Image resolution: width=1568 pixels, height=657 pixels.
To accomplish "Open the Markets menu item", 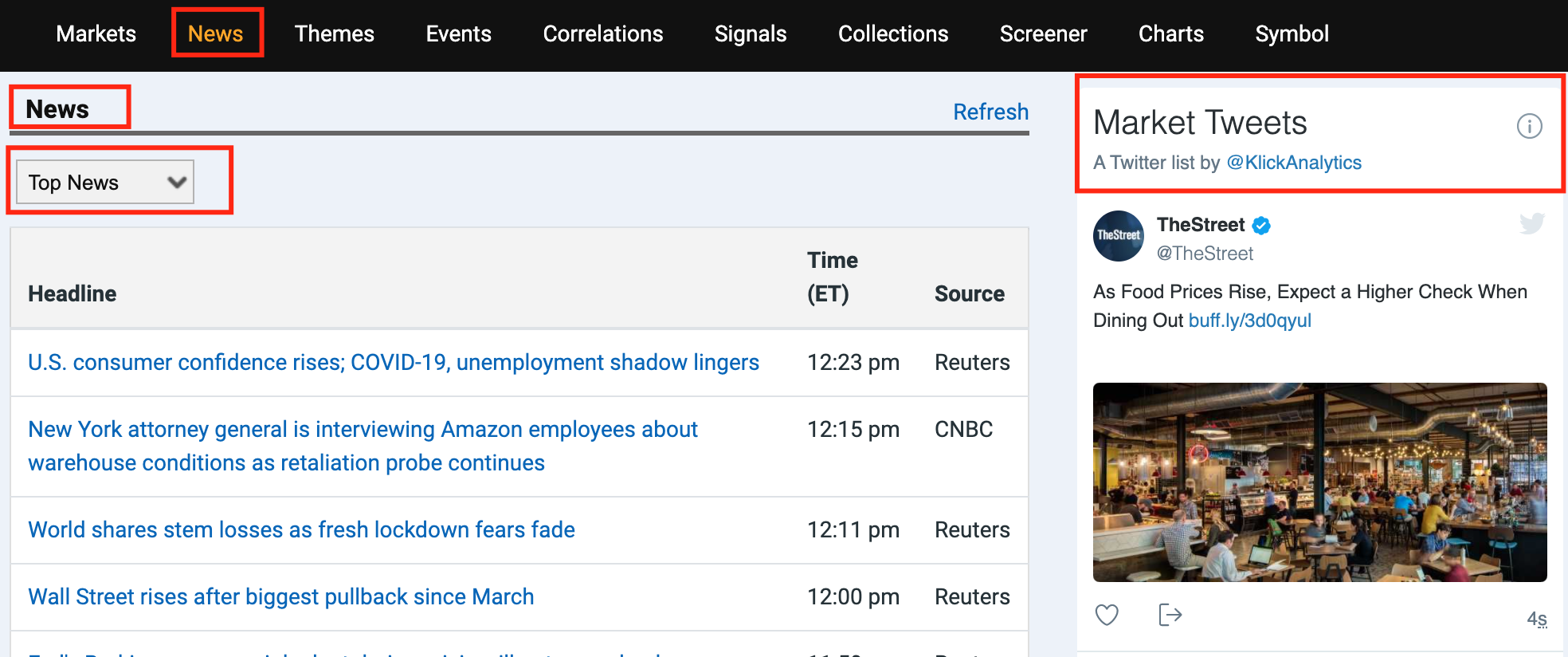I will tap(96, 33).
